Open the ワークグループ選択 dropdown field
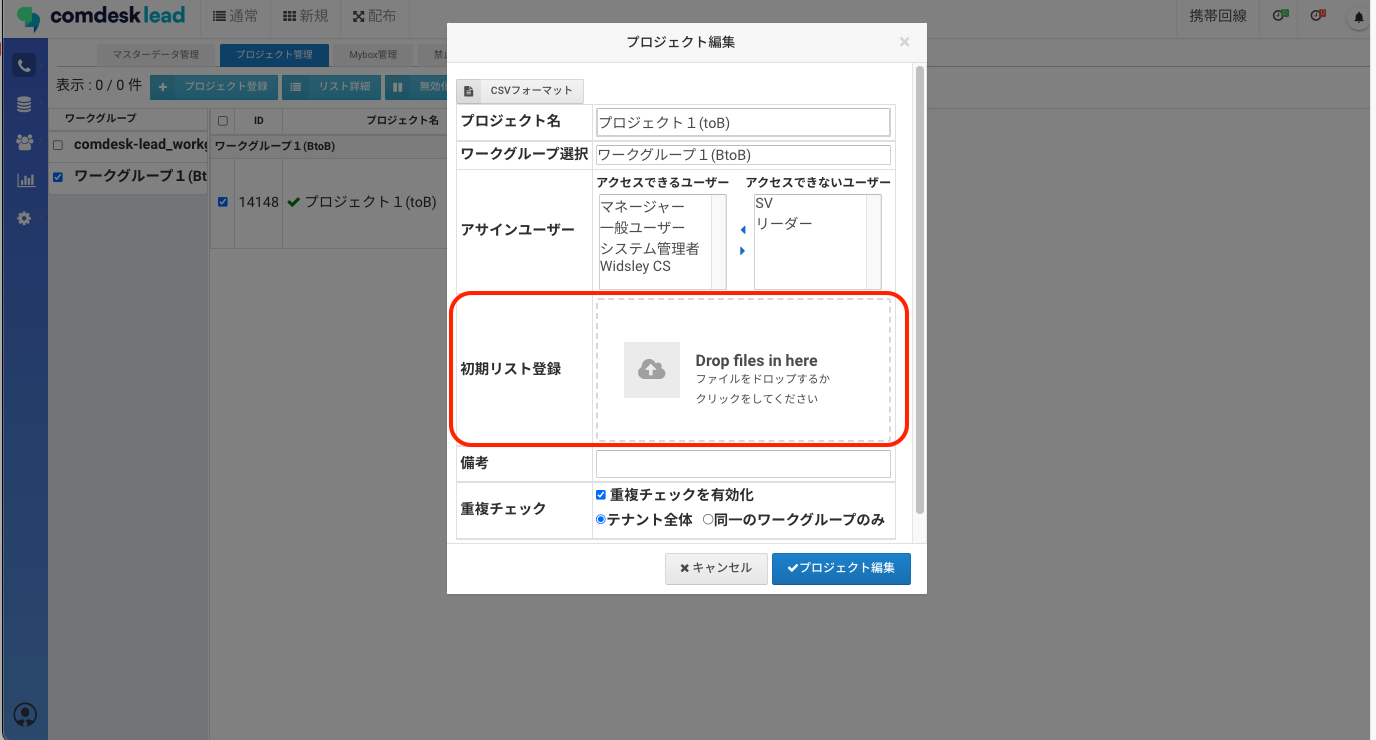1376x740 pixels. click(742, 155)
